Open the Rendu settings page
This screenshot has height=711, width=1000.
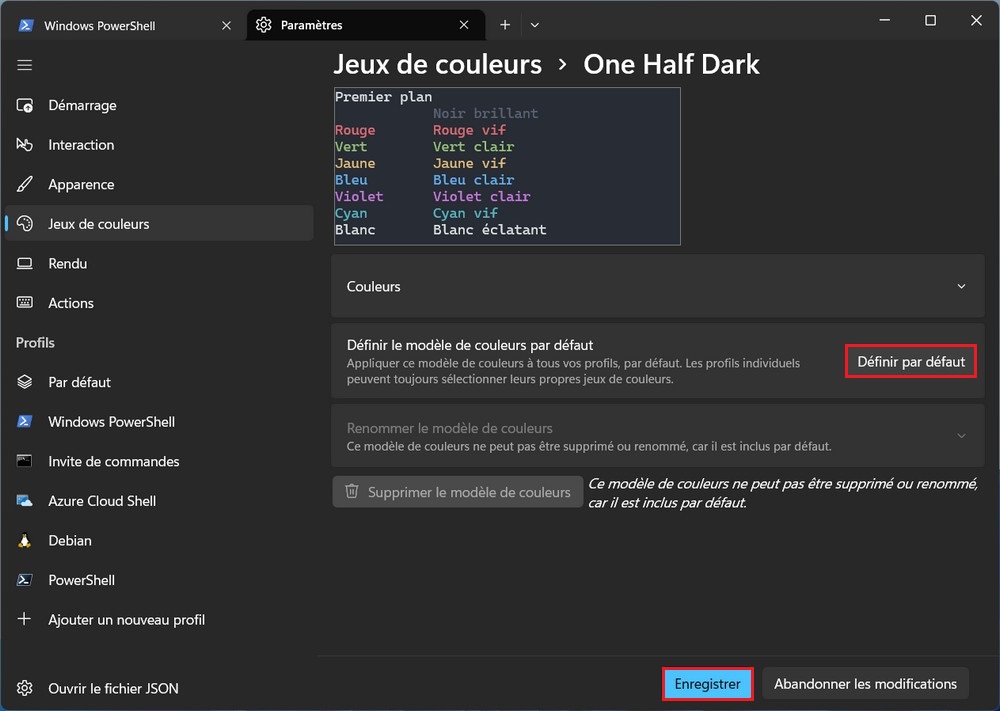(159, 263)
